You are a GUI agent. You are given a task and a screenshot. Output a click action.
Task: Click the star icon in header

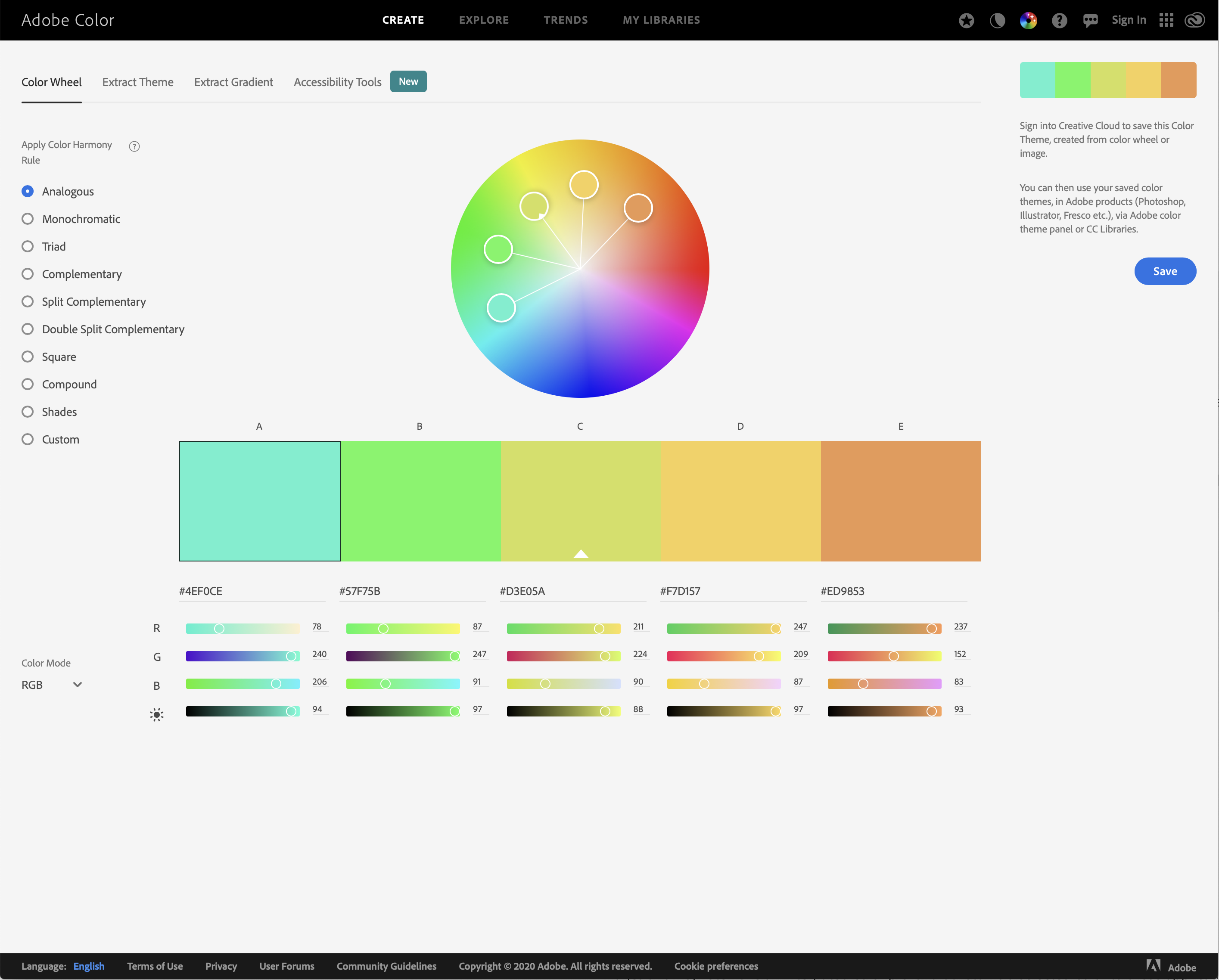click(x=966, y=21)
